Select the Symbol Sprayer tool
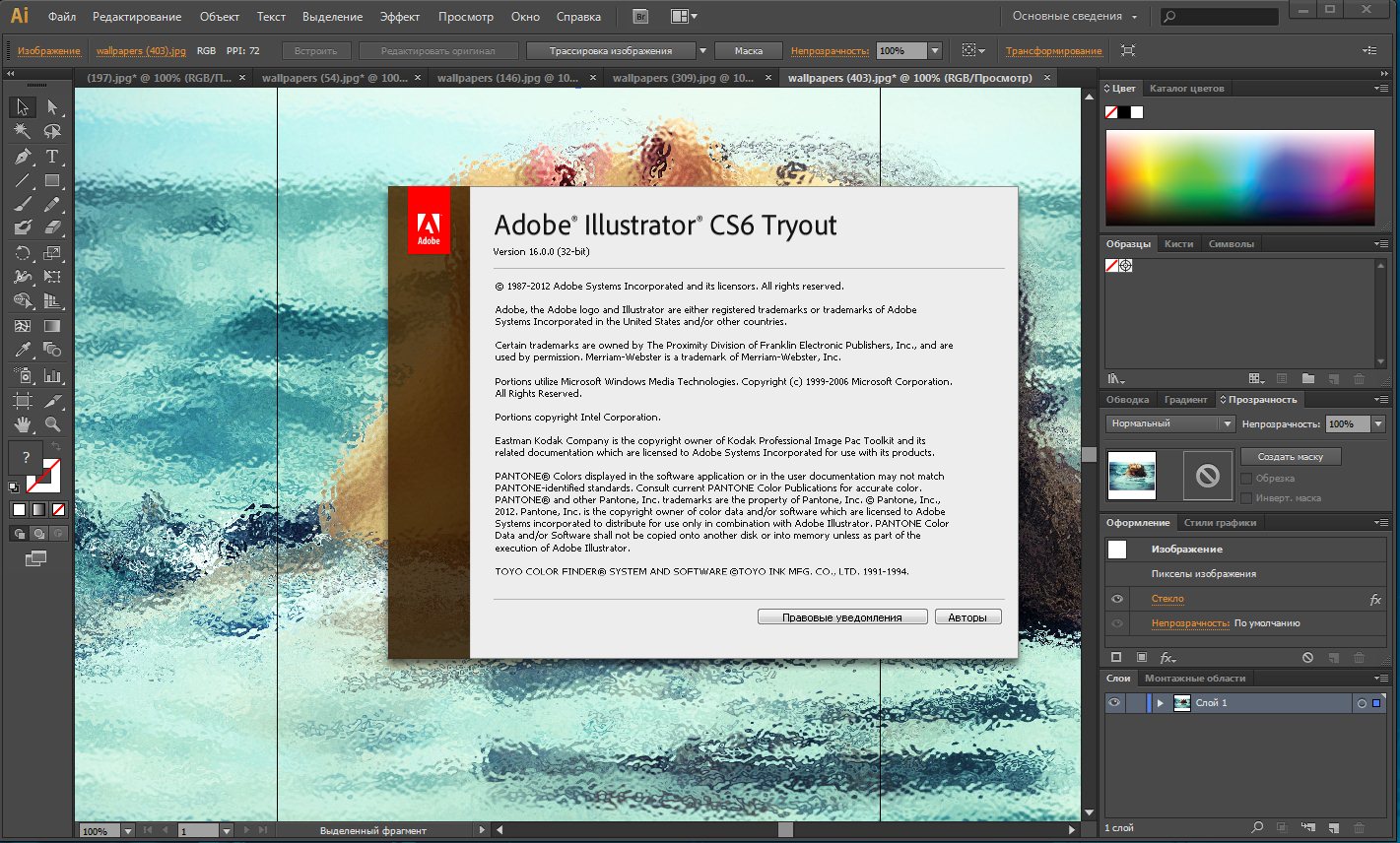The height and width of the screenshot is (843, 1400). point(23,376)
